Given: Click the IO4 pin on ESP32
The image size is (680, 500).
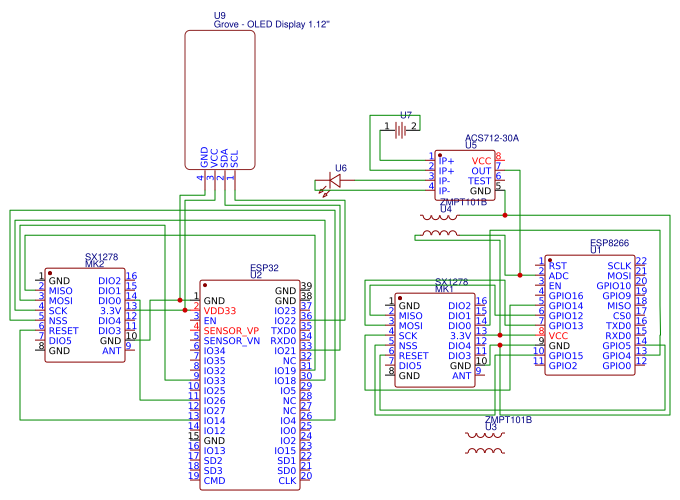Looking at the screenshot, I should tap(288, 420).
